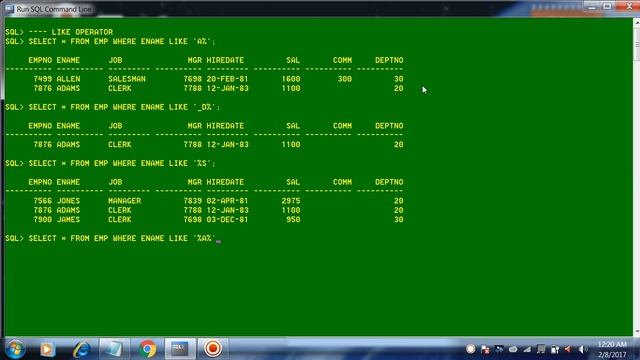
Task: Click the ENAME value JAMES
Action: (x=68, y=220)
